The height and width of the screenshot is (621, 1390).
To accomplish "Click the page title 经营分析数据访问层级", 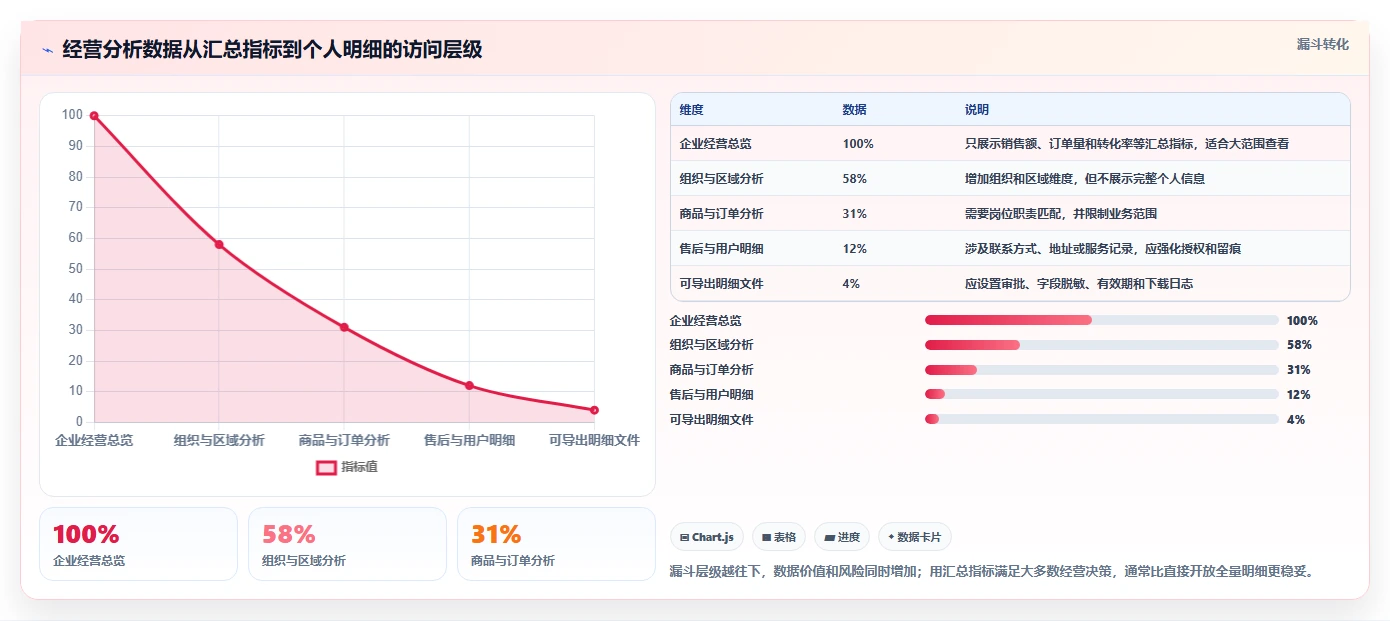I will pyautogui.click(x=272, y=50).
